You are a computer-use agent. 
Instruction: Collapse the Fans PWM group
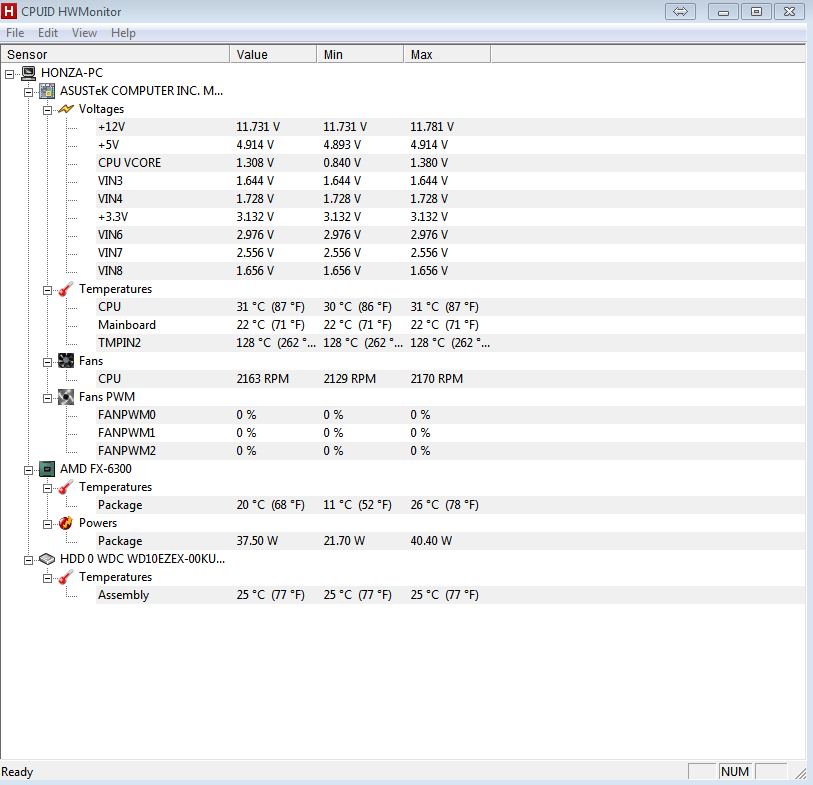47,398
